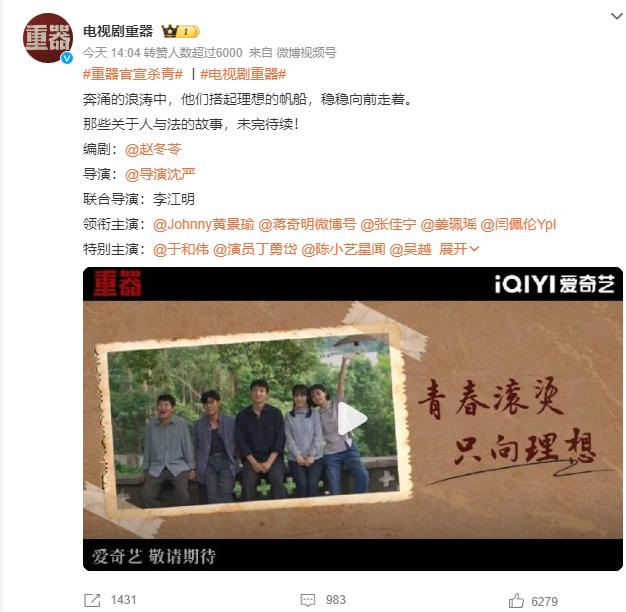Click the repost share icon
Image resolution: width=626 pixels, height=612 pixels.
[x=92, y=600]
